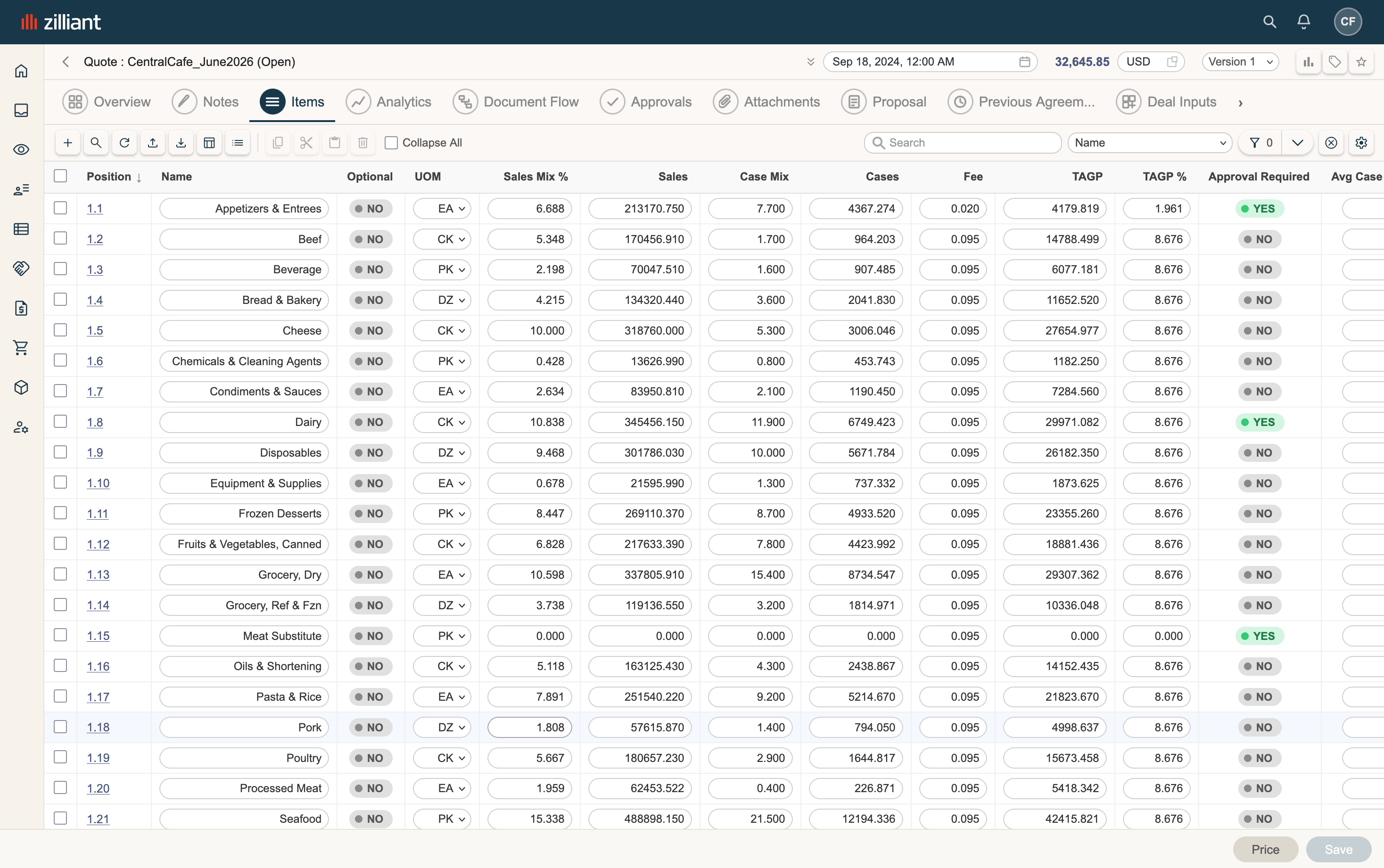Open the CF user avatar menu
The image size is (1384, 868).
pos(1347,22)
